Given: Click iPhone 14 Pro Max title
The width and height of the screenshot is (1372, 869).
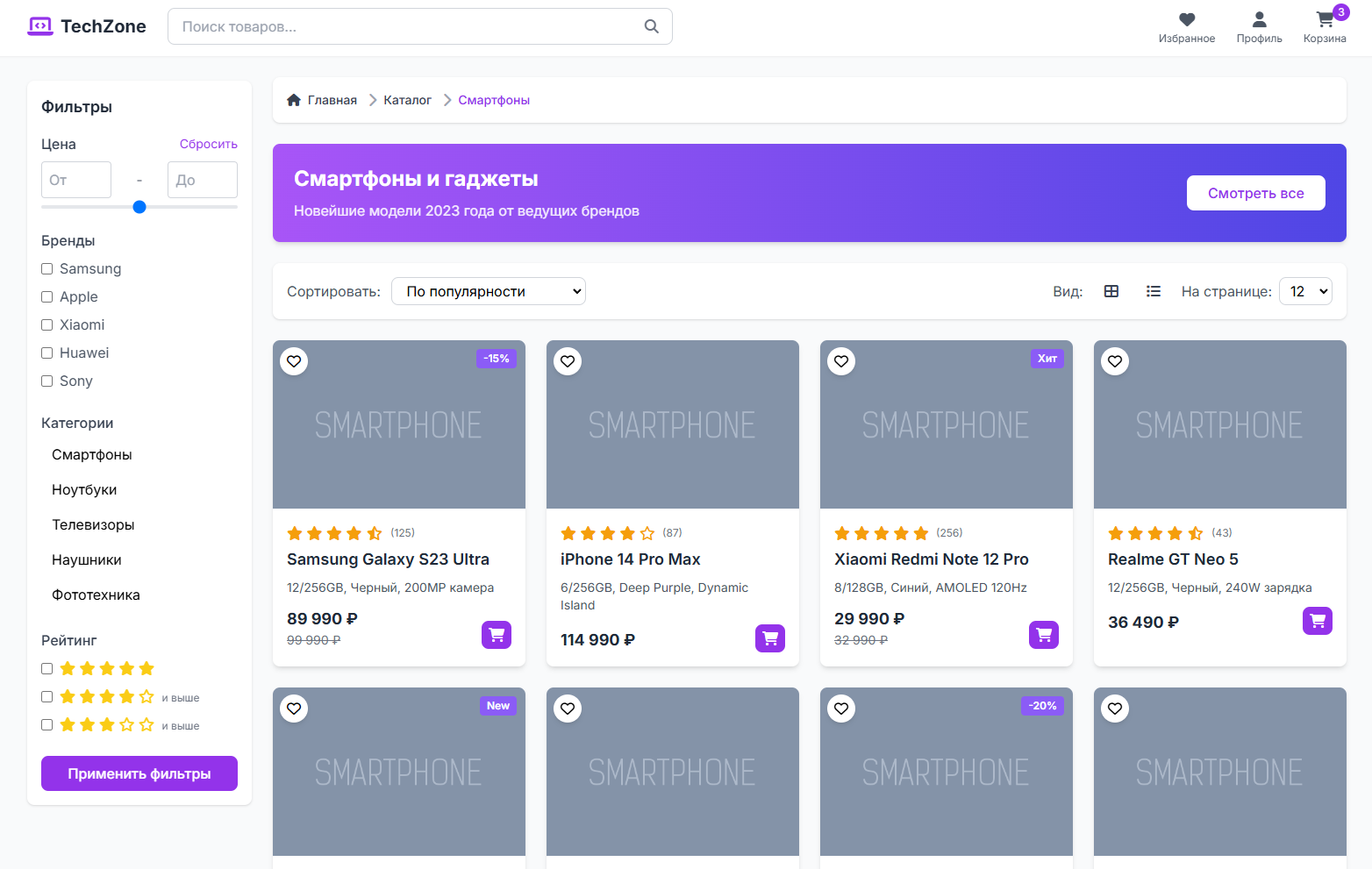Looking at the screenshot, I should (630, 559).
